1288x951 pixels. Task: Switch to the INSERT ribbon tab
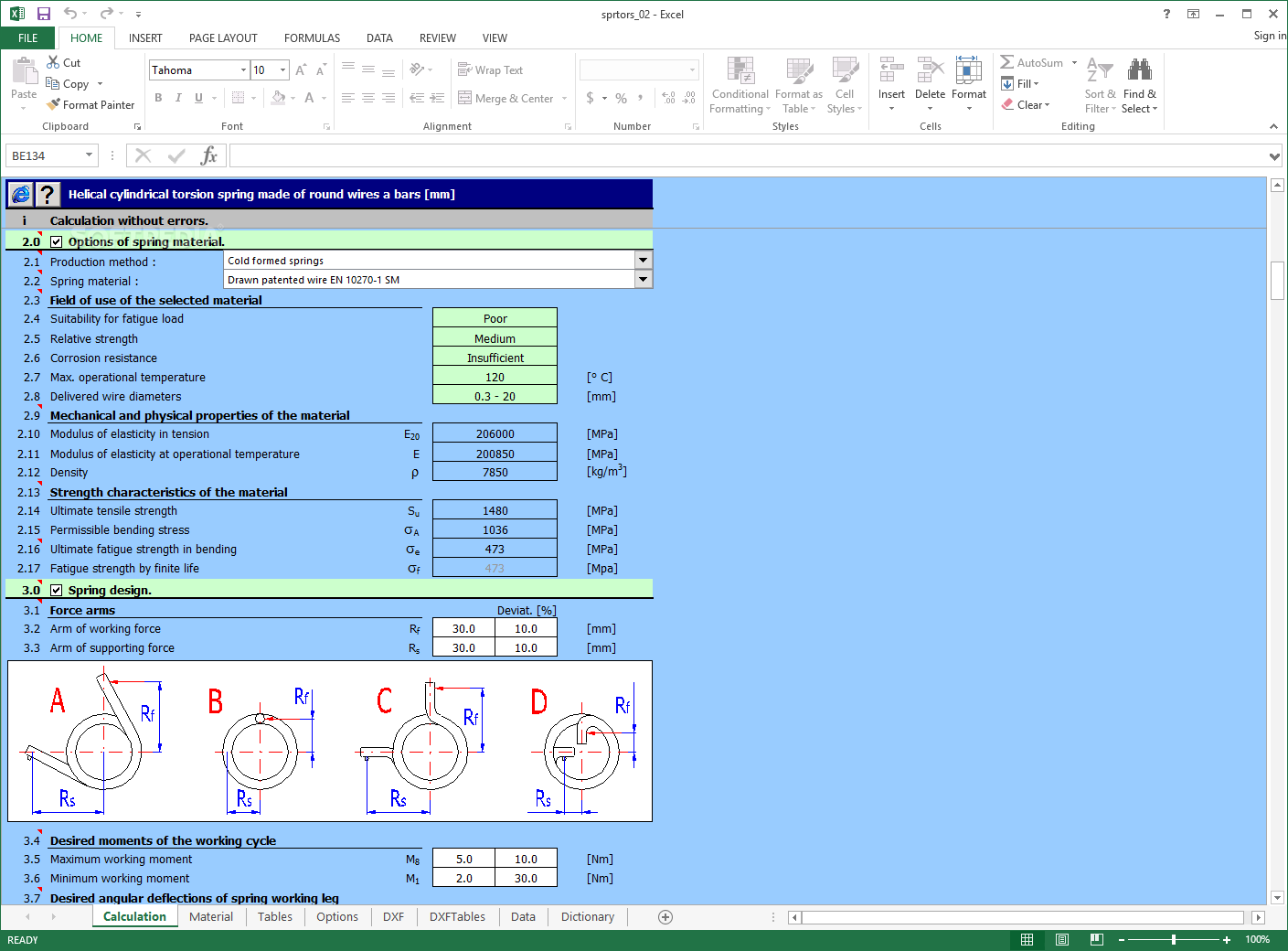(x=145, y=37)
